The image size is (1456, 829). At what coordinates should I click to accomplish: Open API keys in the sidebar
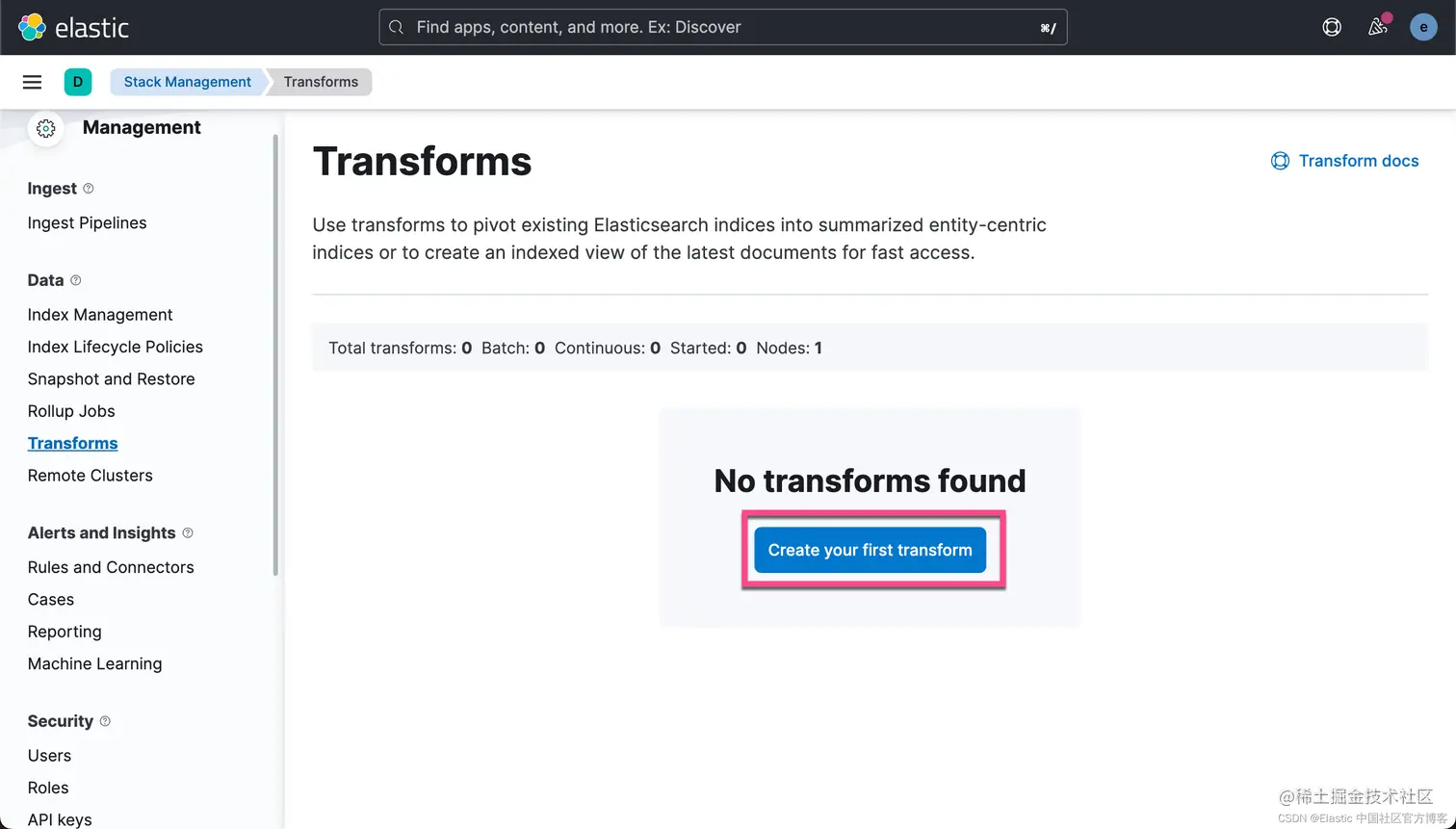point(60,819)
